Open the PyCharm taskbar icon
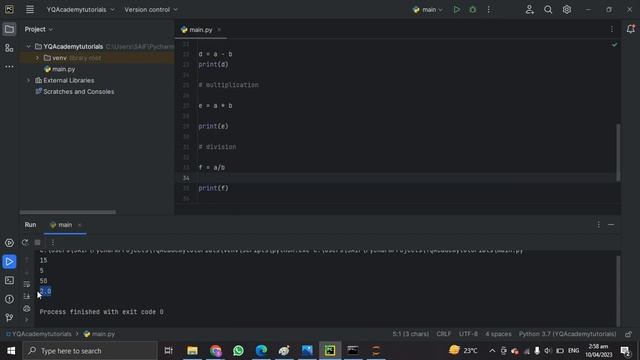The height and width of the screenshot is (360, 640). 330,351
